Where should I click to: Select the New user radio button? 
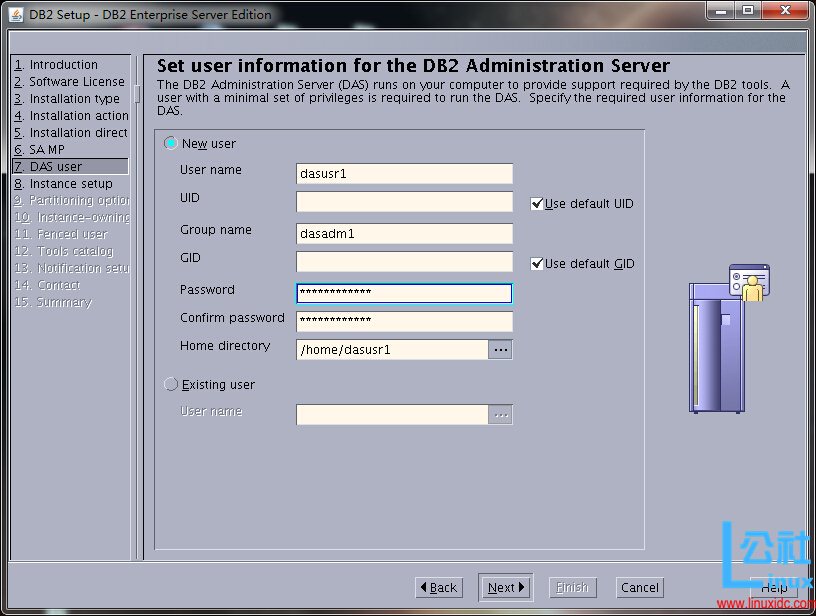[171, 144]
